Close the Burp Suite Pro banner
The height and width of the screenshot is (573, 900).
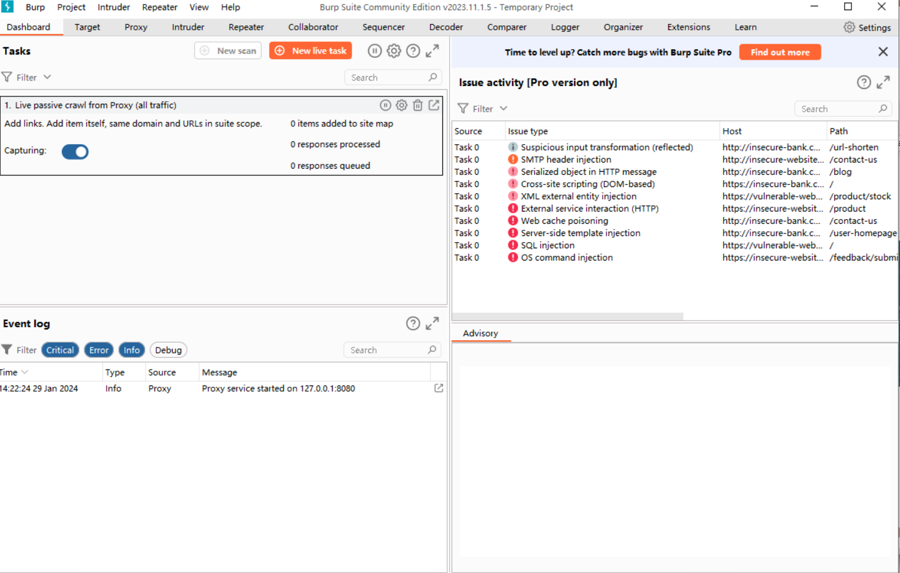pos(883,52)
